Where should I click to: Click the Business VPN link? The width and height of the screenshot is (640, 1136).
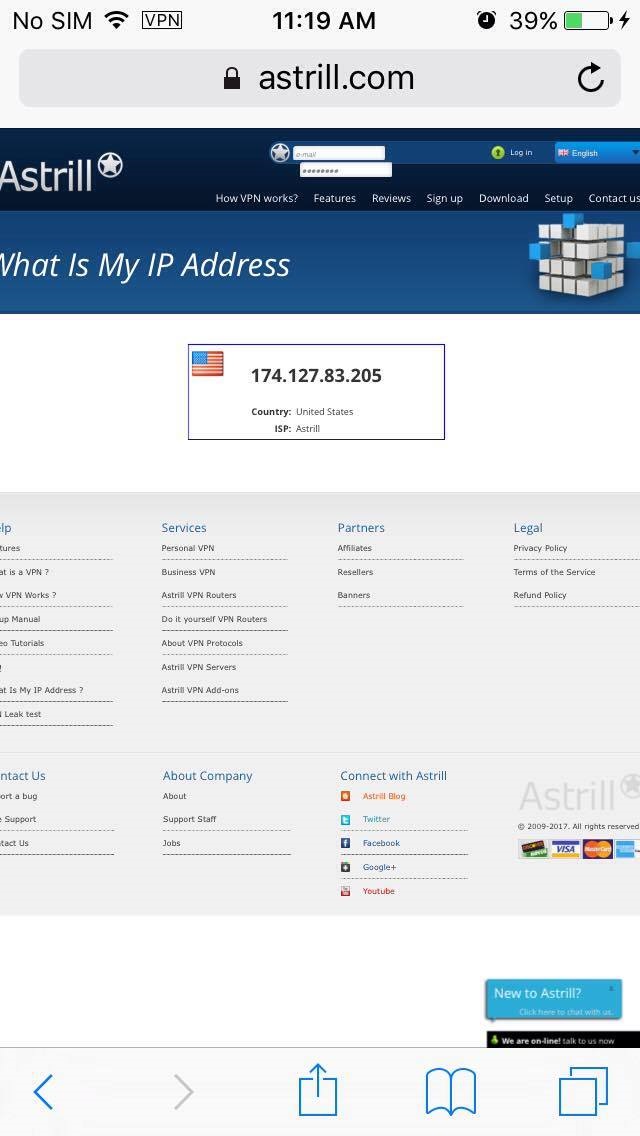coord(188,572)
